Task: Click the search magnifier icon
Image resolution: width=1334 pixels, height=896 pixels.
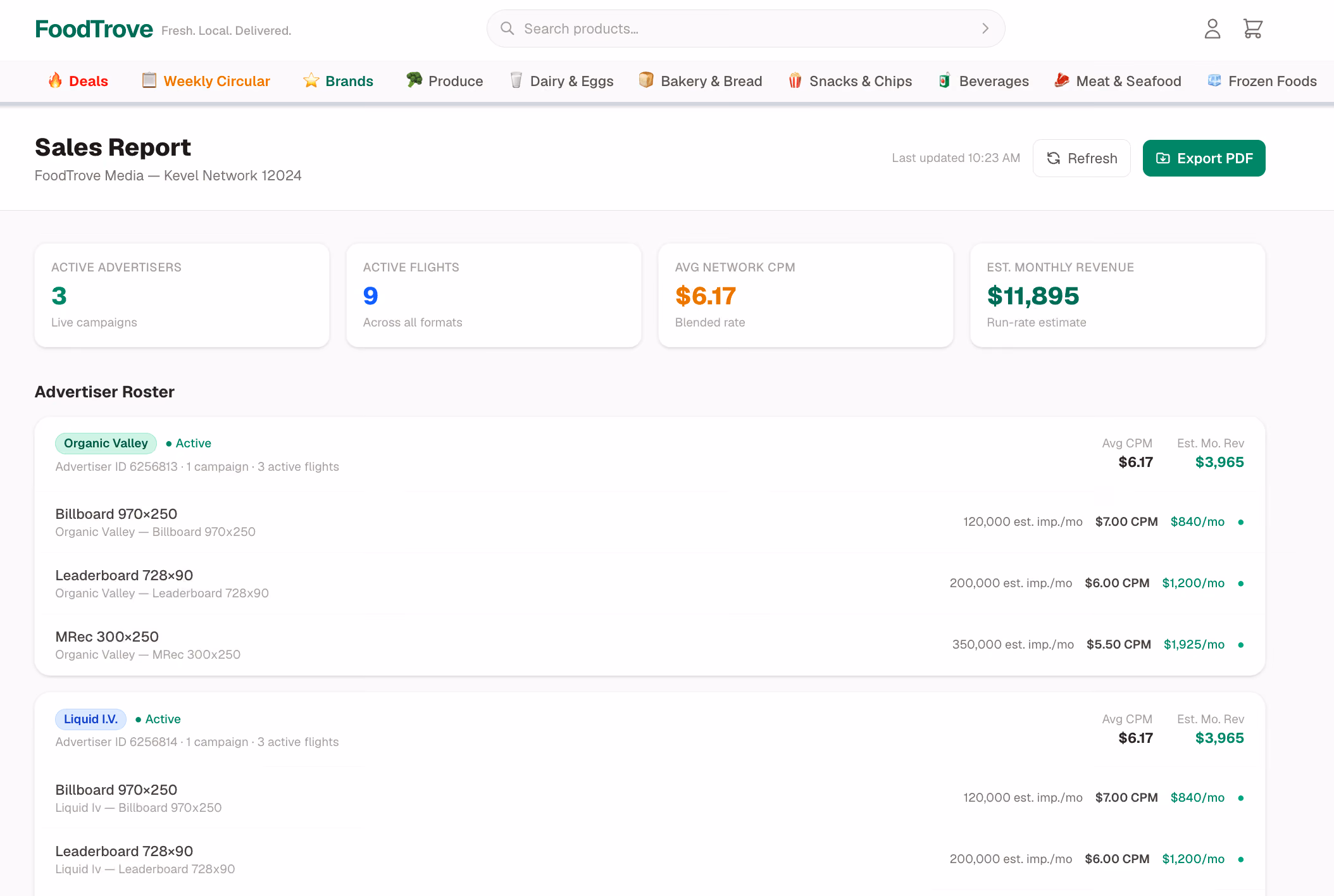Action: [507, 28]
